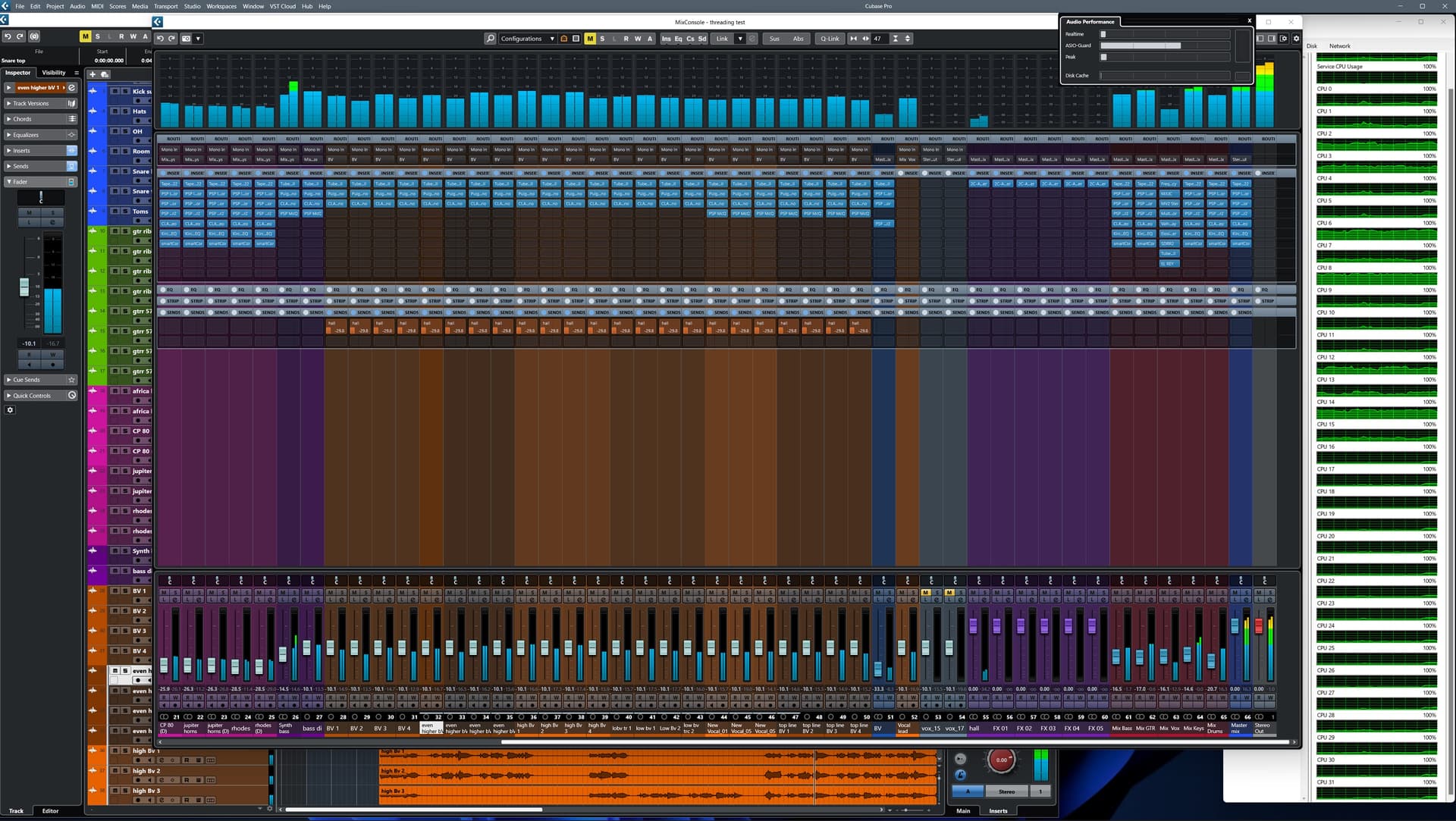Screen dimensions: 1456x821
Task: Click the track preset icon beside Add Track
Action: 105,74
